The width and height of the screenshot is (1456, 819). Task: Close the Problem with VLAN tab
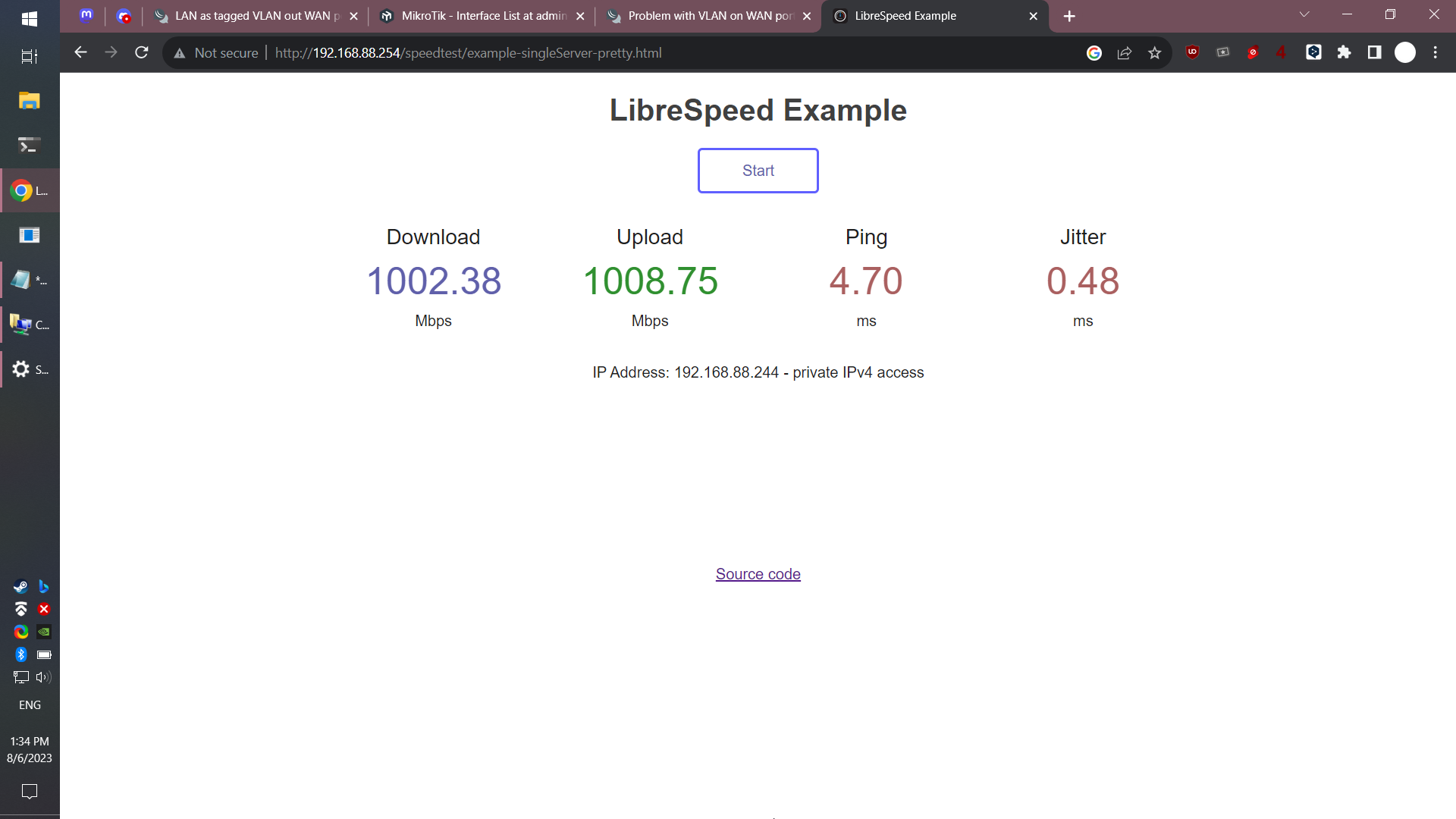(x=807, y=16)
